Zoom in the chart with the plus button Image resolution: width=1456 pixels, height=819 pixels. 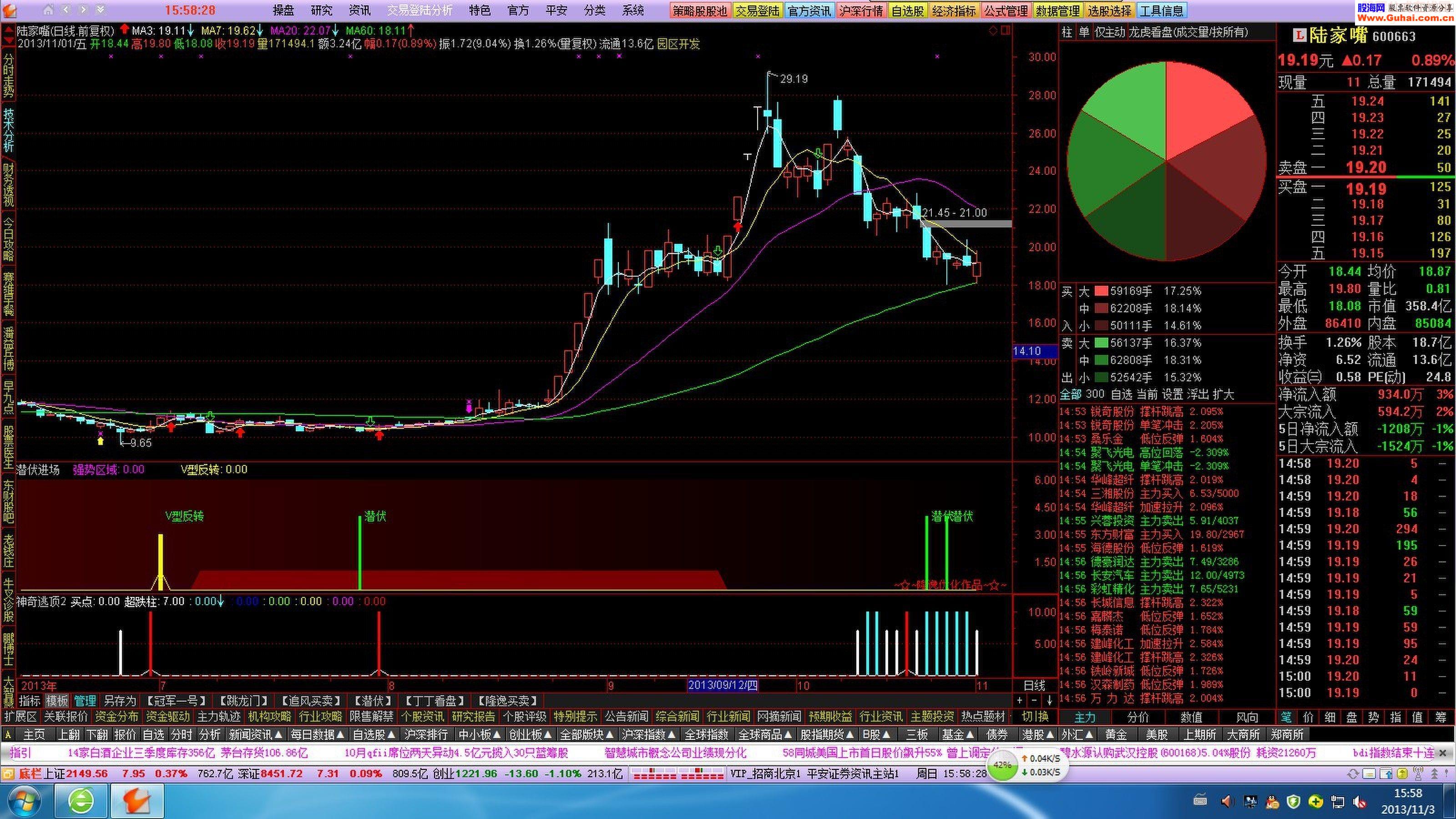point(1020,700)
